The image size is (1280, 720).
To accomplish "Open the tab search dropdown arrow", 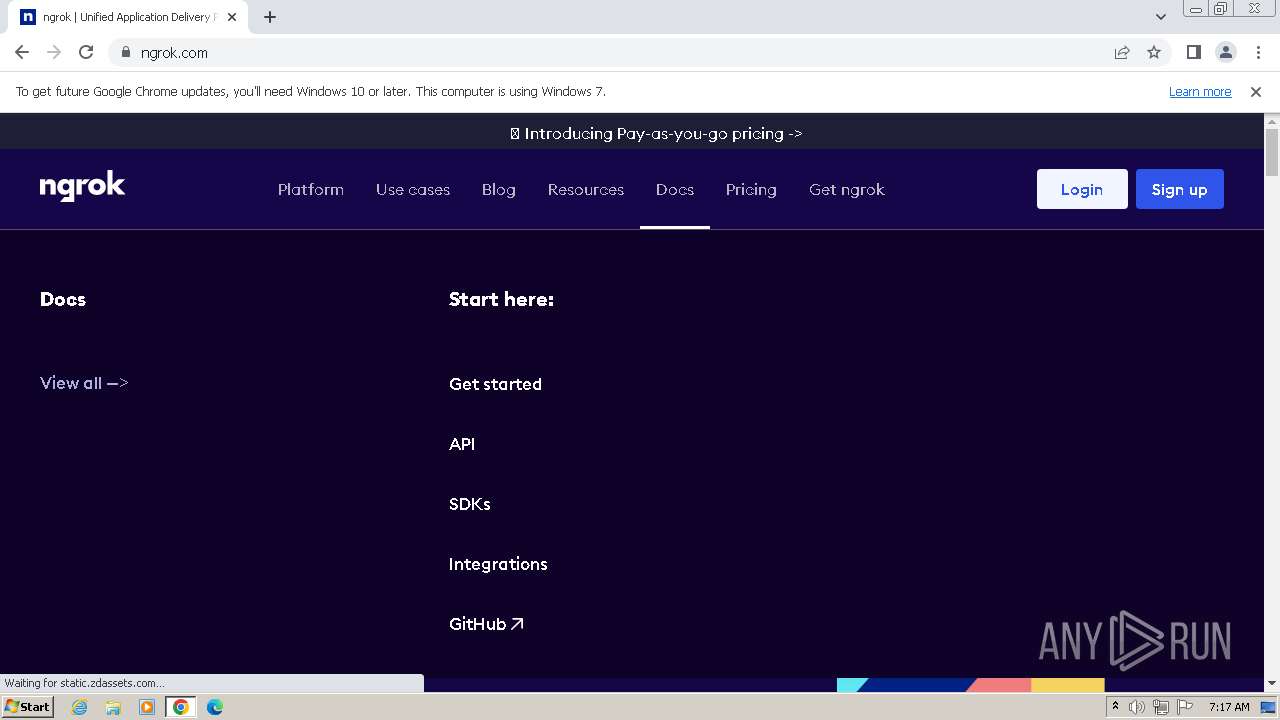I will pyautogui.click(x=1161, y=17).
